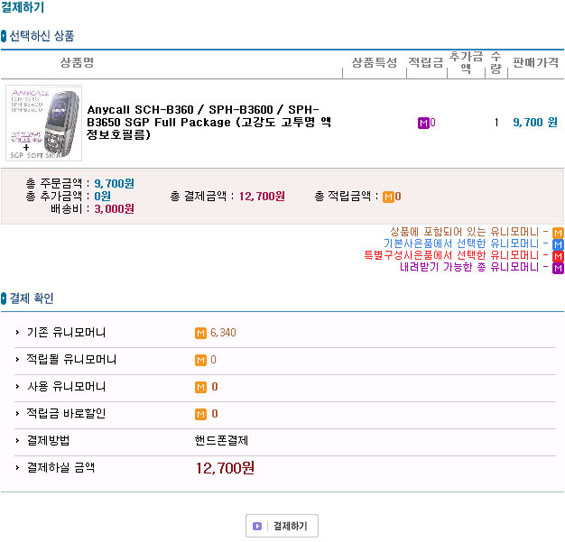Viewport: 565px width, 542px height.
Task: Click the 결제하기 payment button
Action: pos(282,526)
